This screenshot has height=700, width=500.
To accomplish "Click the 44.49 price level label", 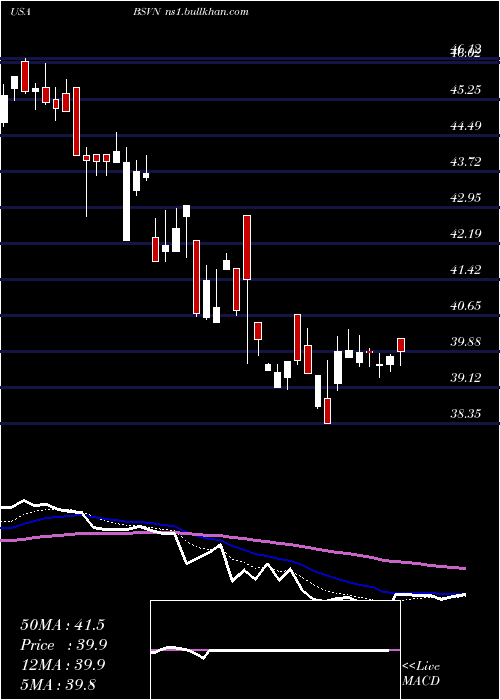I will (466, 126).
